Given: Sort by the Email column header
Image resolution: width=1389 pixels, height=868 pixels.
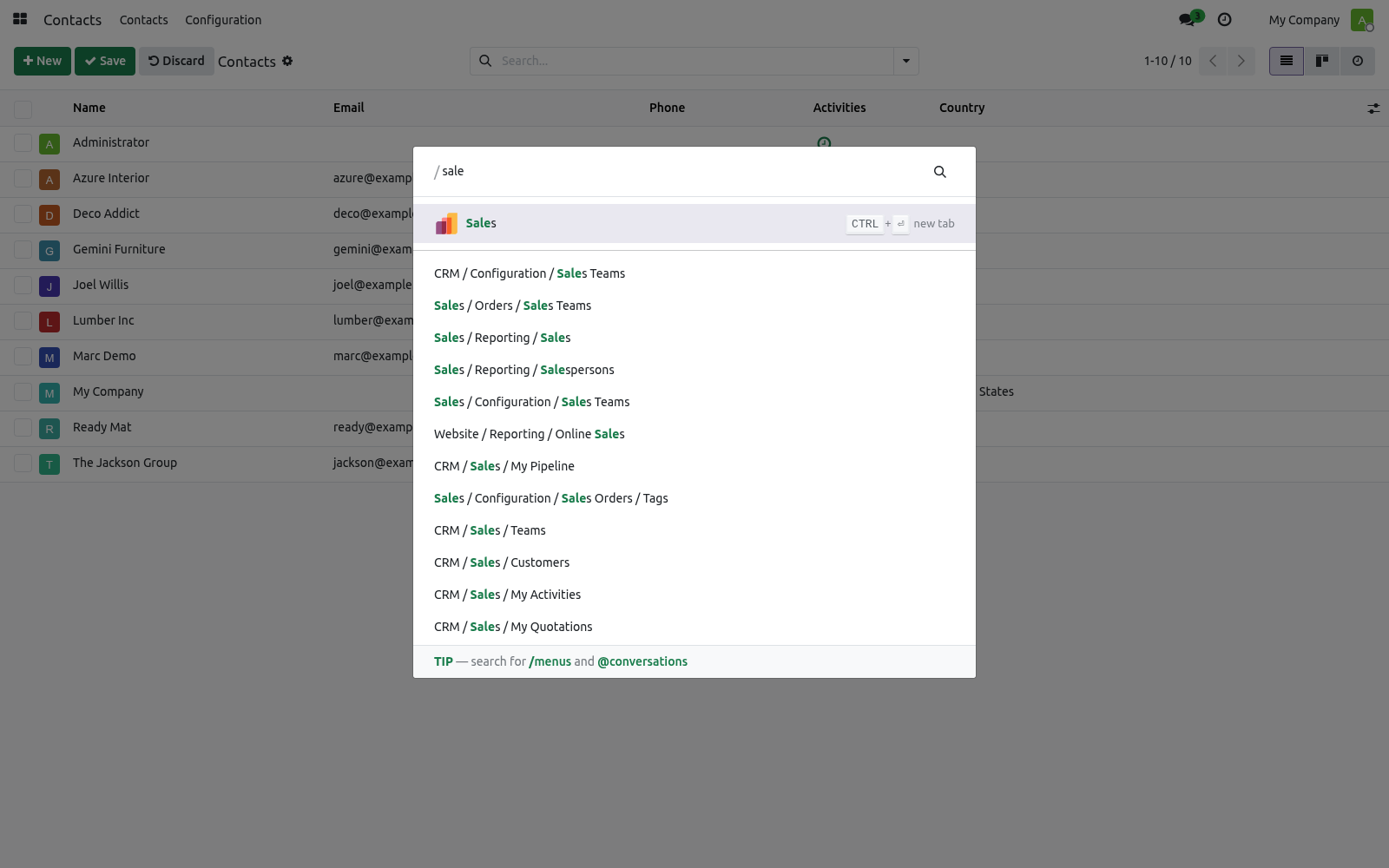Looking at the screenshot, I should click(349, 108).
